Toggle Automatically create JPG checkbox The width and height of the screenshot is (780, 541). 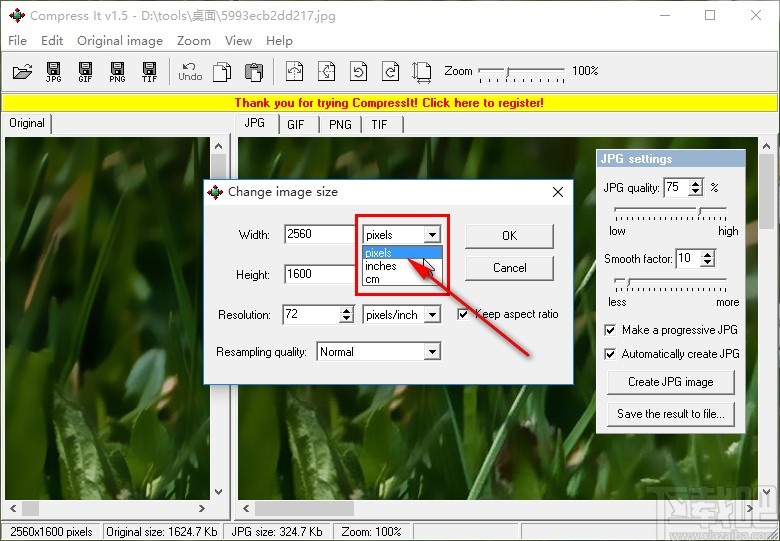(x=610, y=354)
